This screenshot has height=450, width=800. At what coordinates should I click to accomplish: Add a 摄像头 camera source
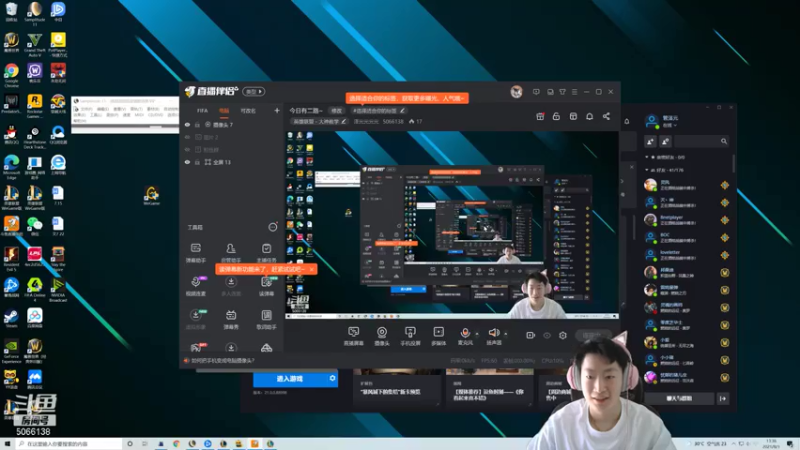coord(382,336)
